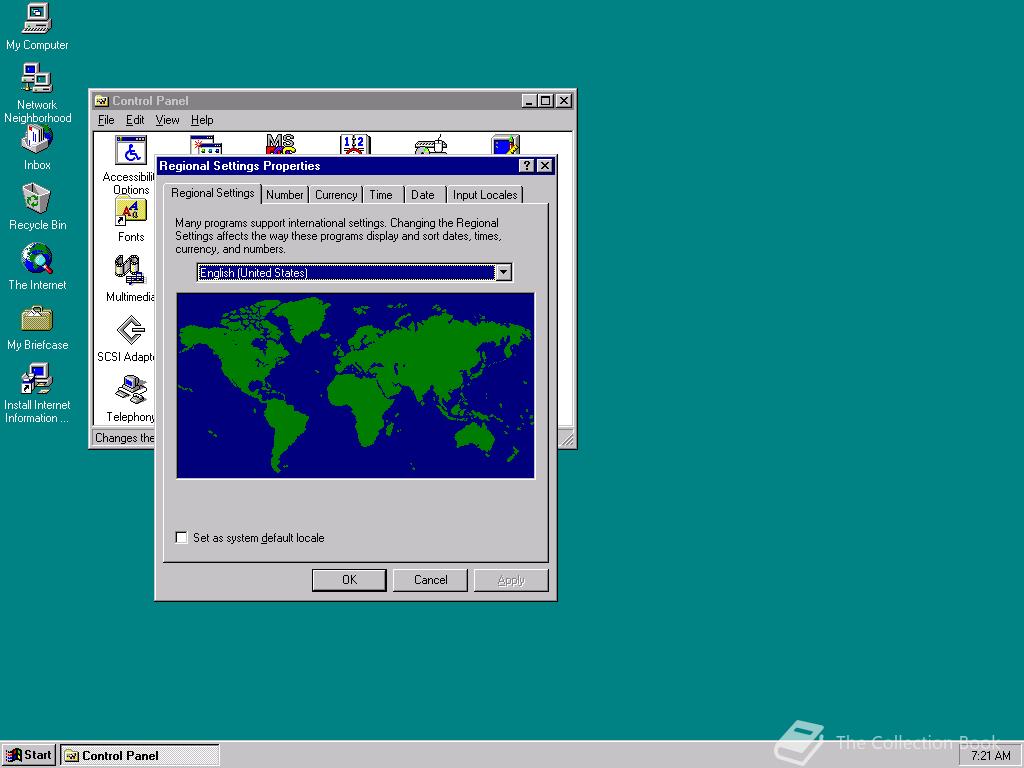Select the Devices icon in Control Panel
The height and width of the screenshot is (768, 1024).
[x=431, y=144]
